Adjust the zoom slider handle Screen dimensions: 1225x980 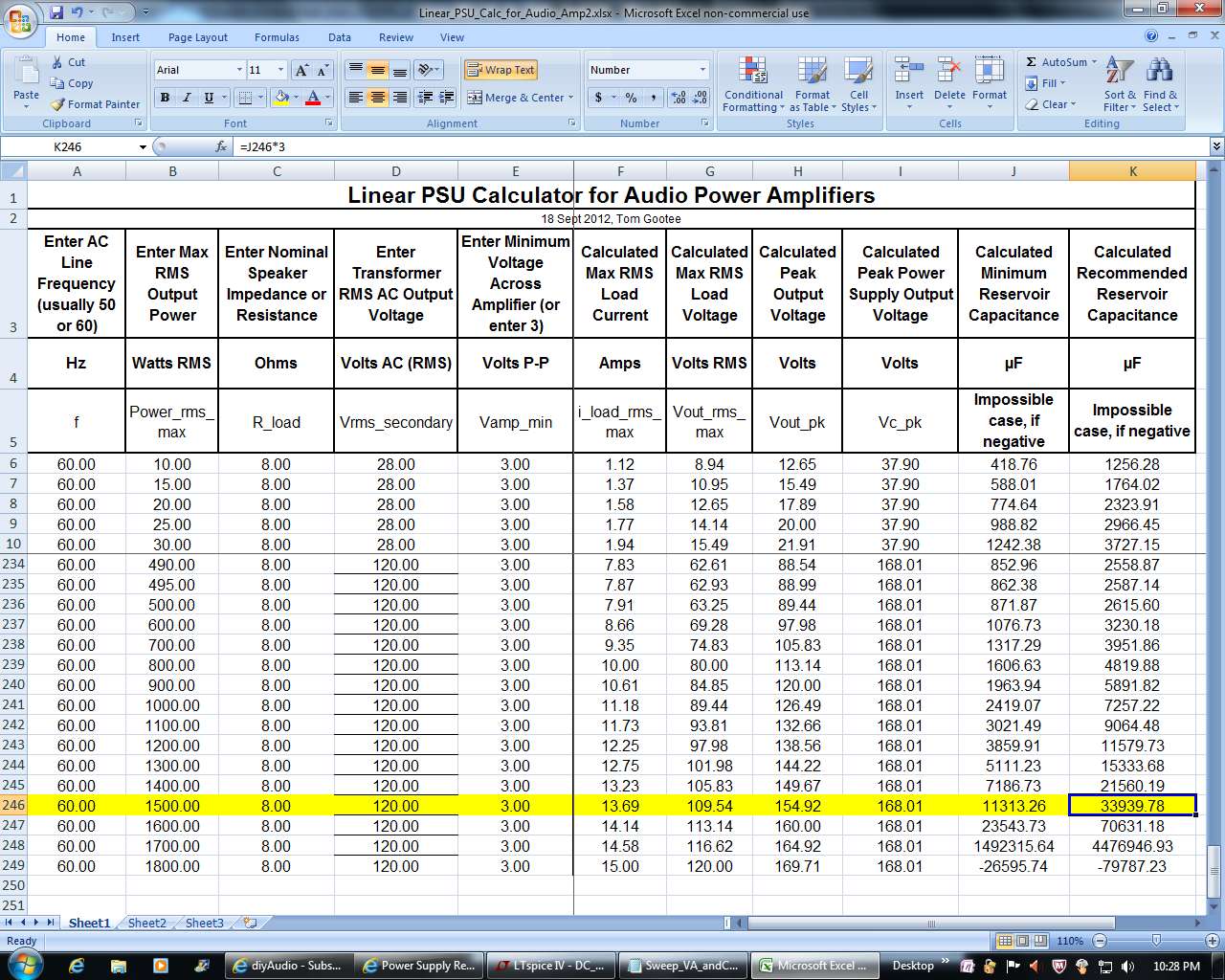(1156, 941)
